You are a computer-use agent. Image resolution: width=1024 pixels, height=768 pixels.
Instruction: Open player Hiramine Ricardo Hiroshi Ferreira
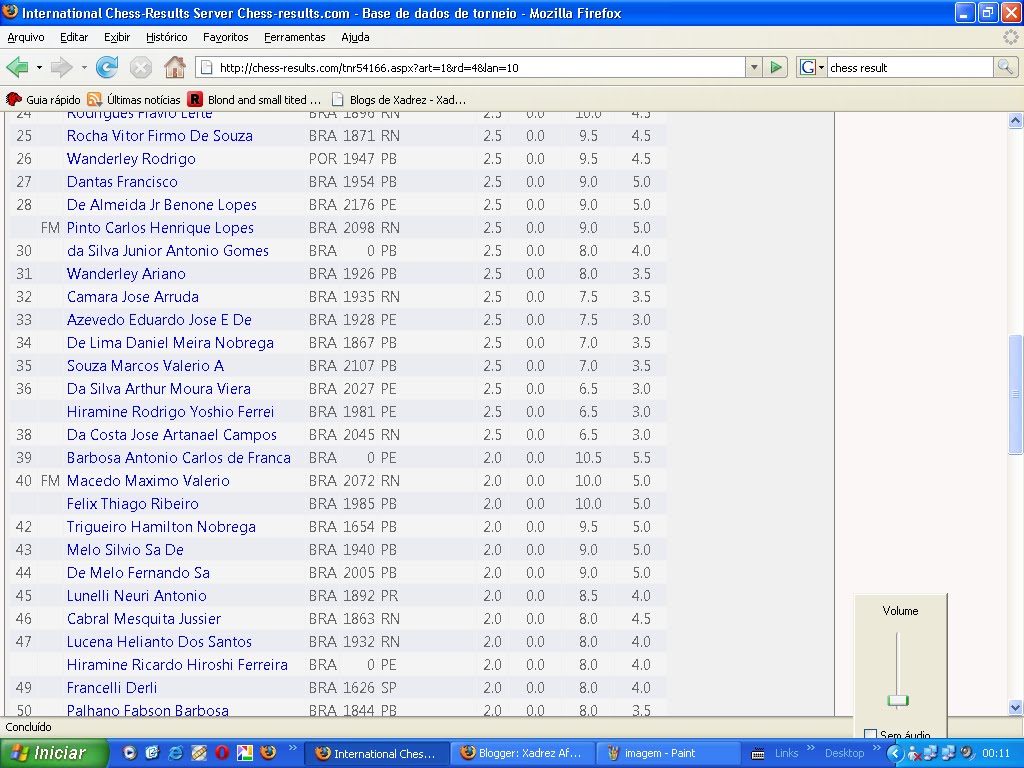click(177, 665)
